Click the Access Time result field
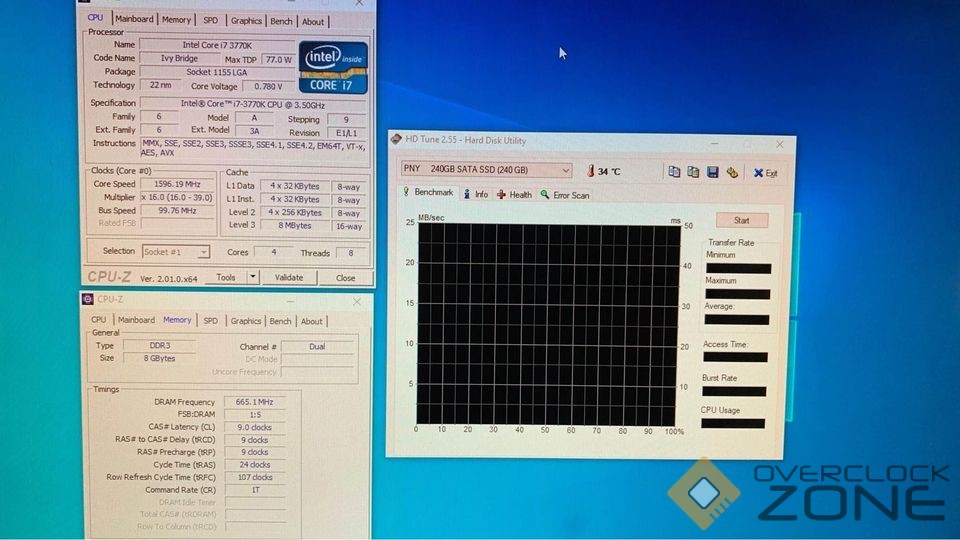Viewport: 960px width, 540px height. coord(735,357)
